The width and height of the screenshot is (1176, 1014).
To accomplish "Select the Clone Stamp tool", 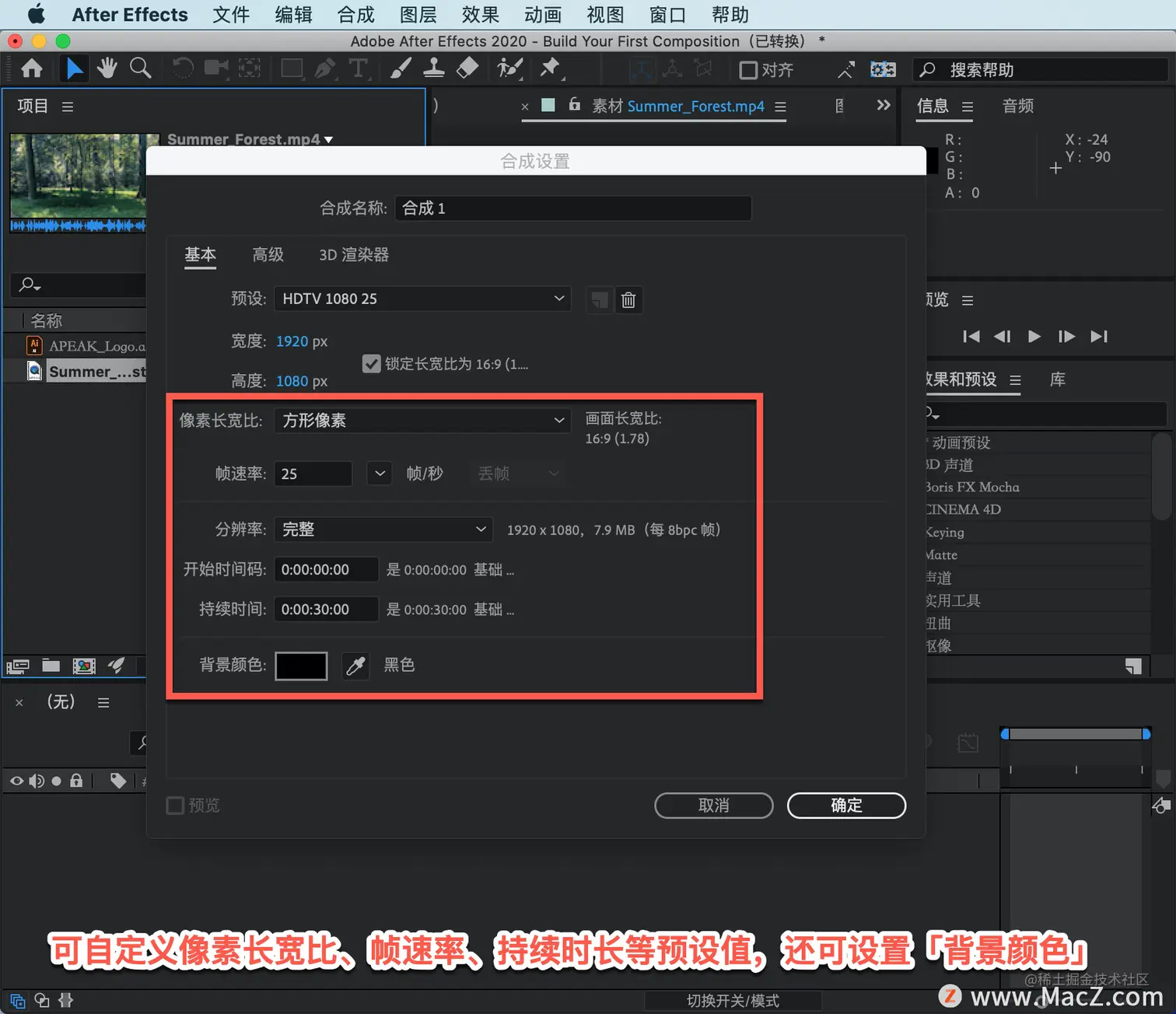I will [x=434, y=69].
